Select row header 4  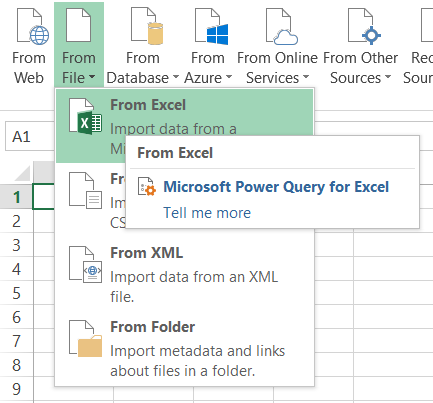coord(17,269)
